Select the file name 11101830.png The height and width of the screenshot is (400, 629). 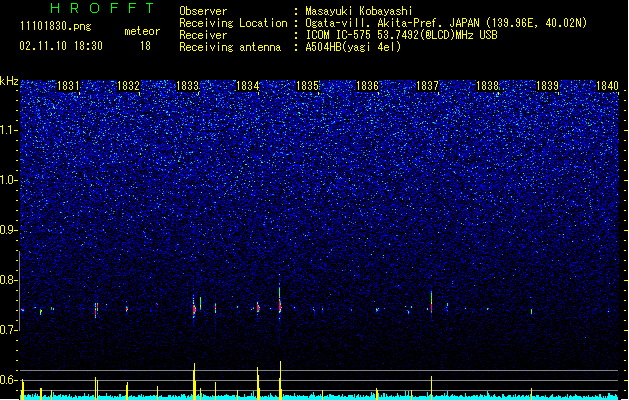click(x=55, y=26)
